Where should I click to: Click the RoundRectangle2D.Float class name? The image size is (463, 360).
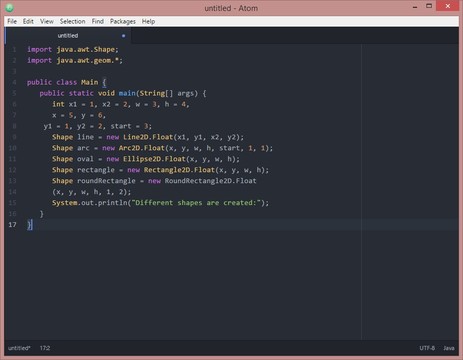pyautogui.click(x=210, y=181)
